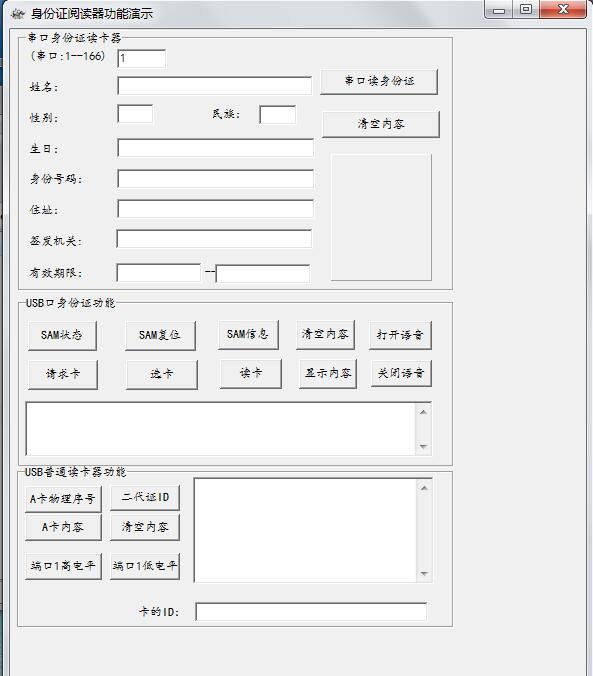Clear the serial reader fields with 清空内容
Viewport: 593px width, 676px height.
point(381,125)
